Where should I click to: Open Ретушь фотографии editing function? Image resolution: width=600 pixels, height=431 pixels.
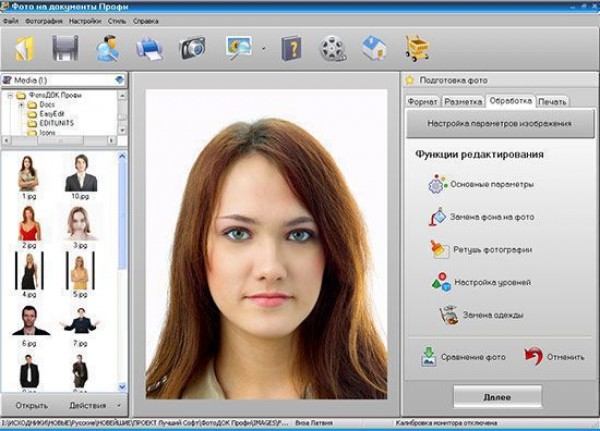tap(490, 250)
